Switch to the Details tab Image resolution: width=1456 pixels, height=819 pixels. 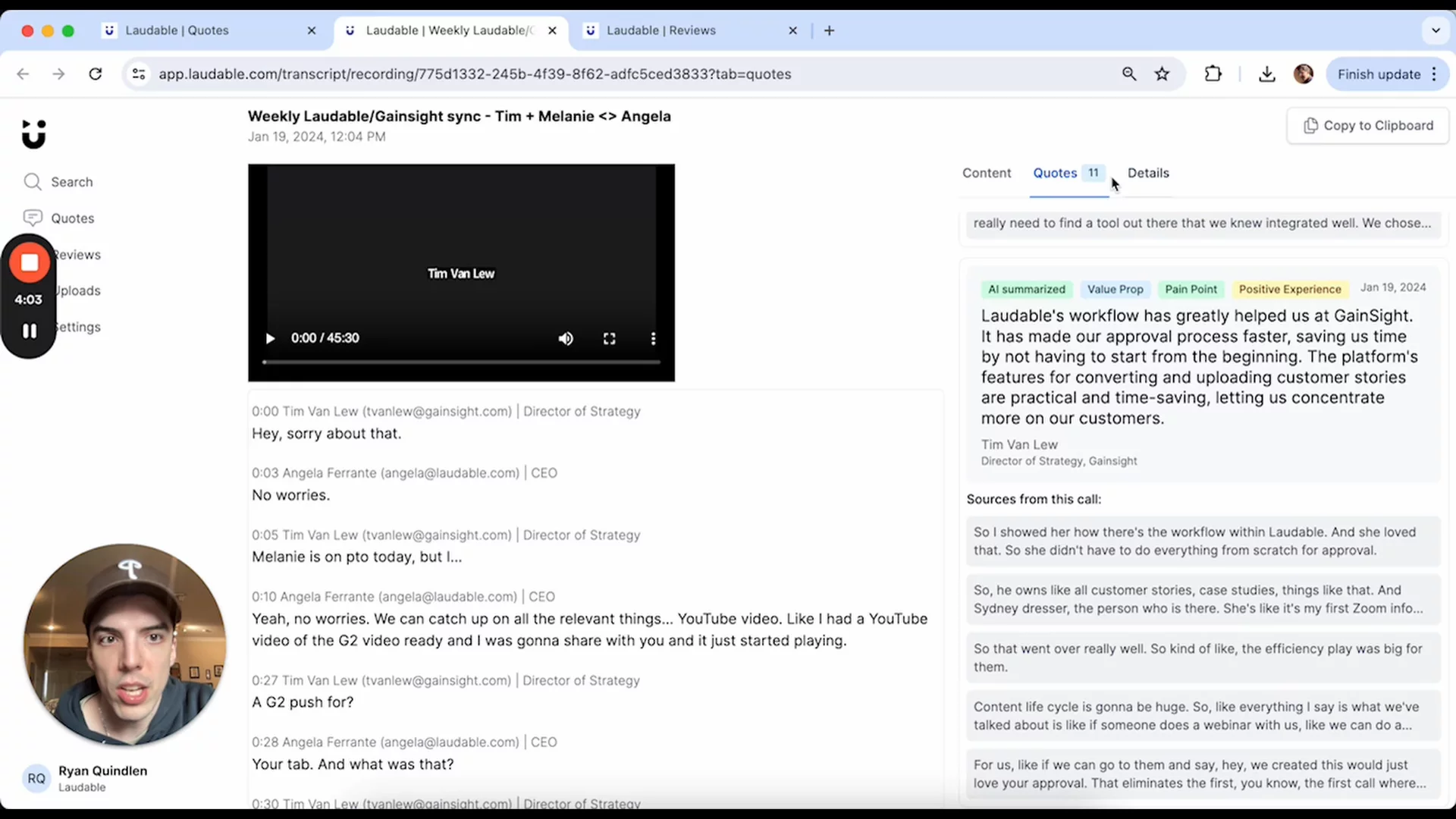click(1147, 173)
